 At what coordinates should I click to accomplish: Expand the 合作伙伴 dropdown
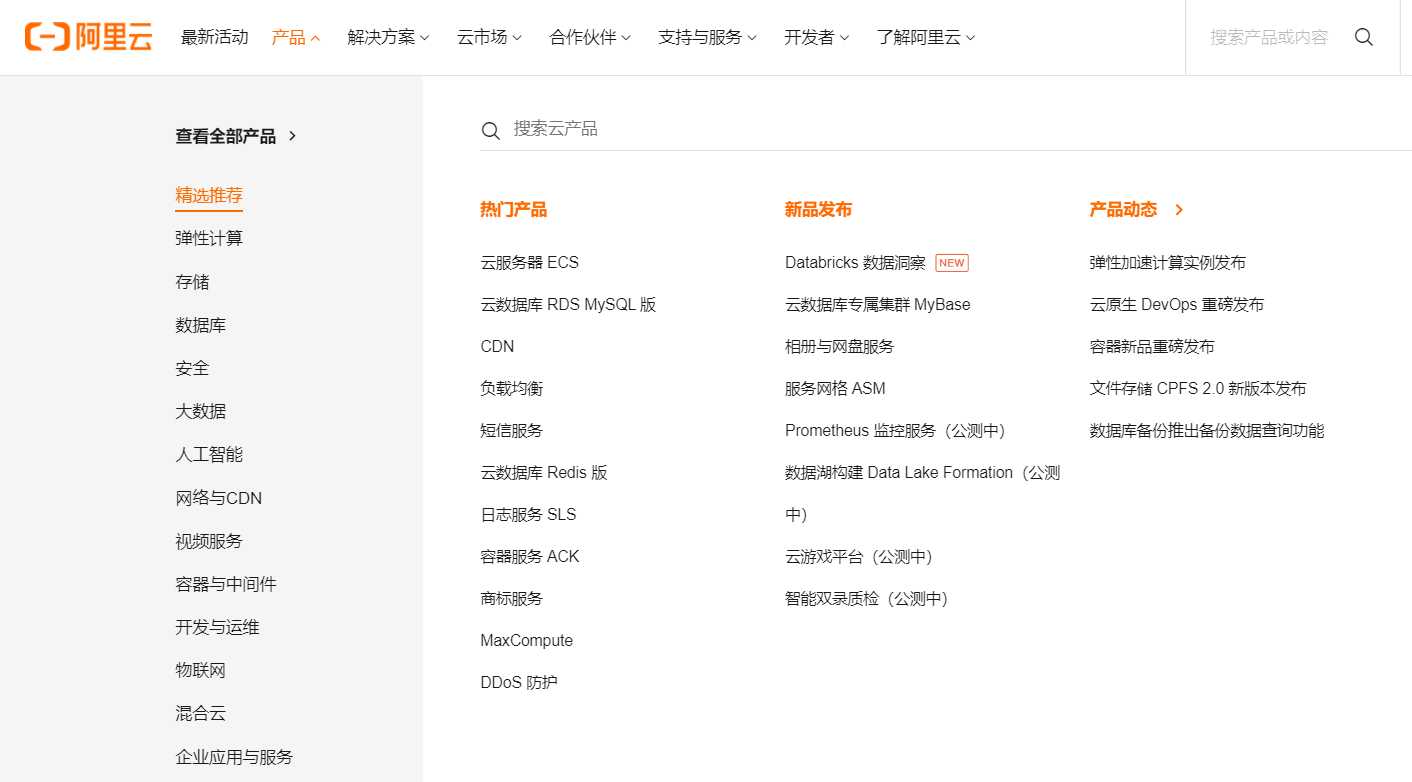point(590,37)
